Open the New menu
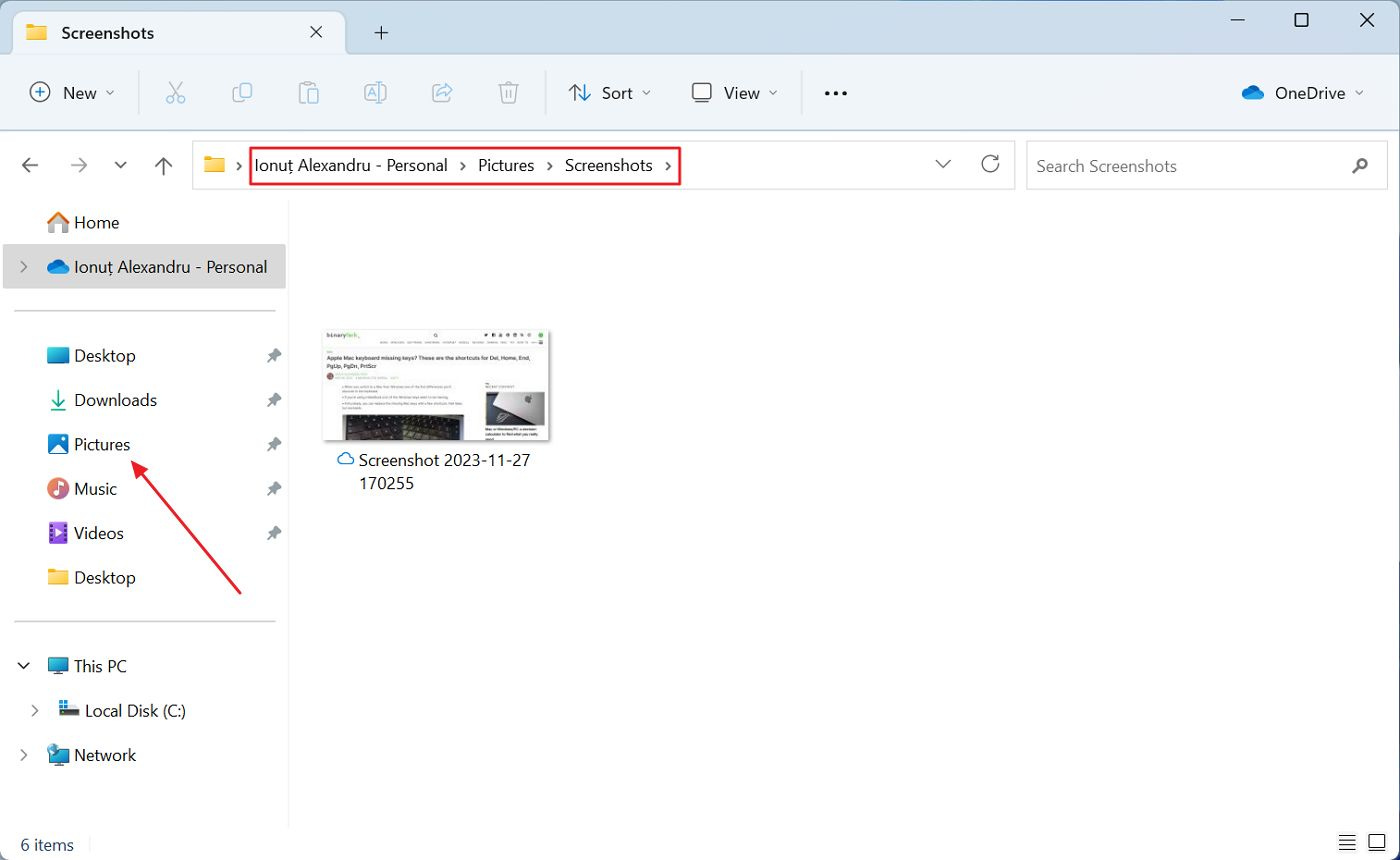Image resolution: width=1400 pixels, height=860 pixels. click(x=70, y=92)
